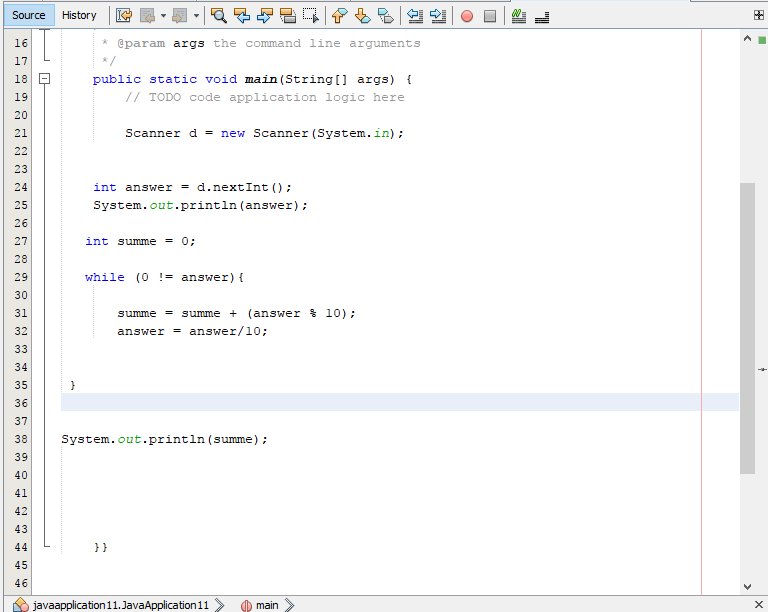
Task: Toggle rectangular selection mode
Action: (310, 16)
